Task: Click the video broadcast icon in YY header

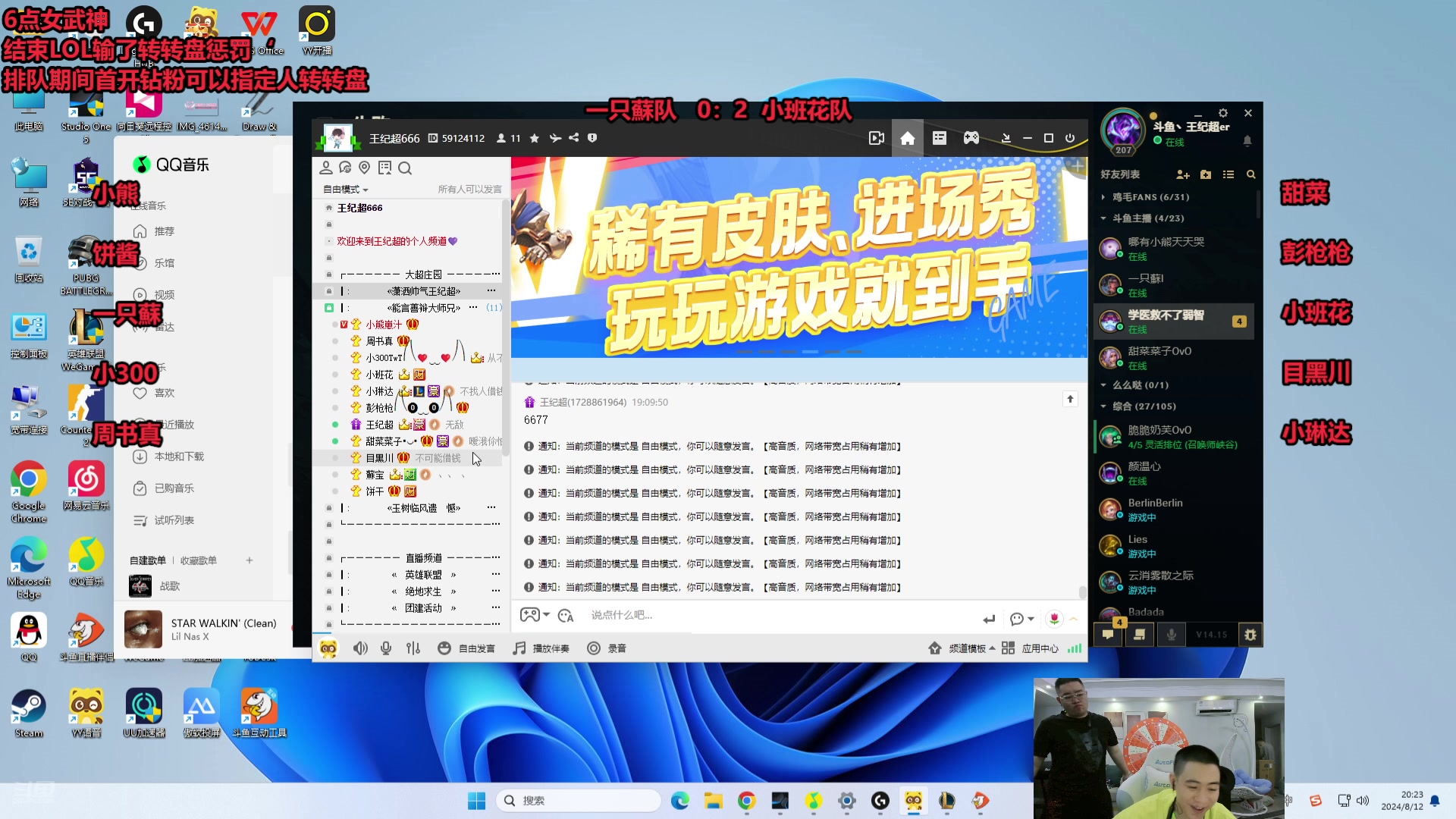Action: (876, 138)
